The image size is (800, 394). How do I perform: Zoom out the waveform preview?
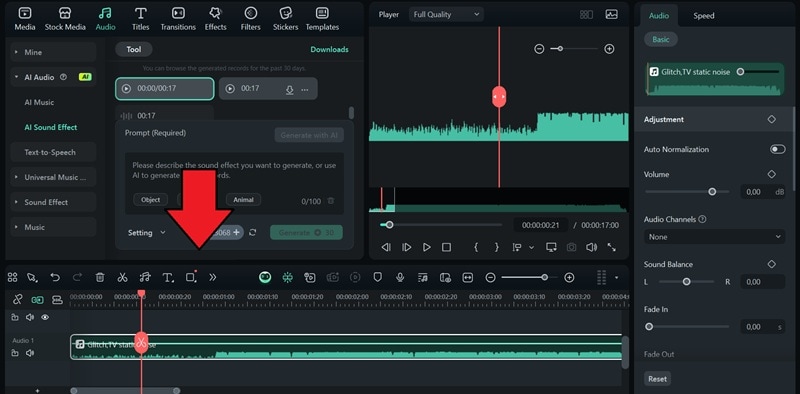click(539, 48)
